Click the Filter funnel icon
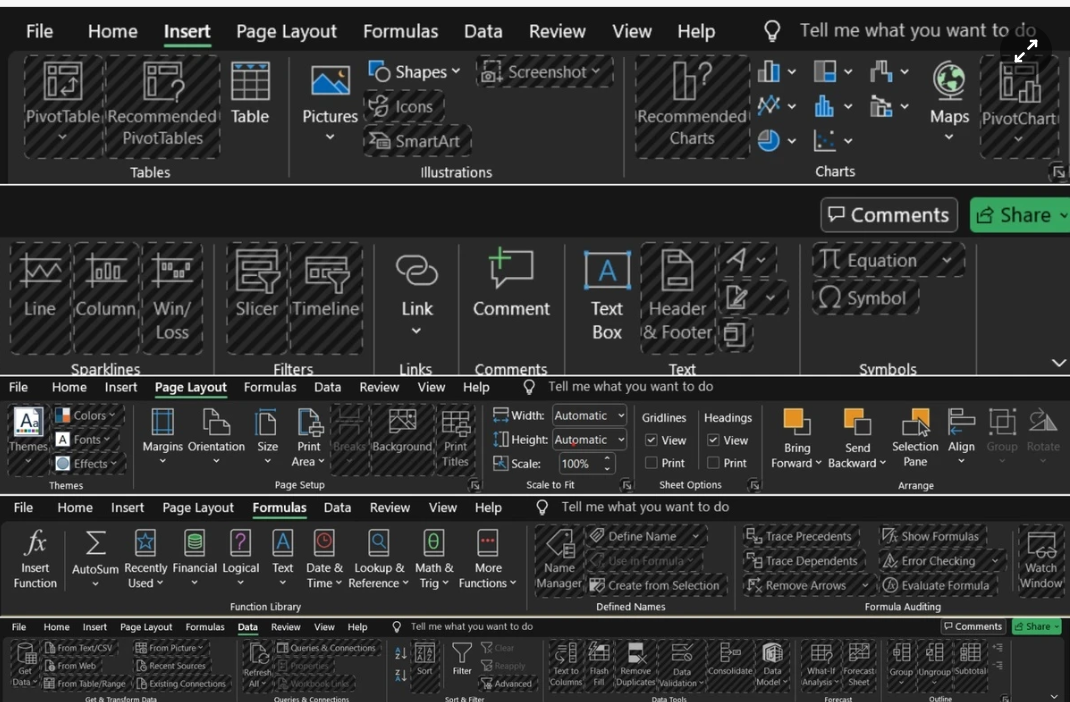1070x702 pixels. point(461,654)
